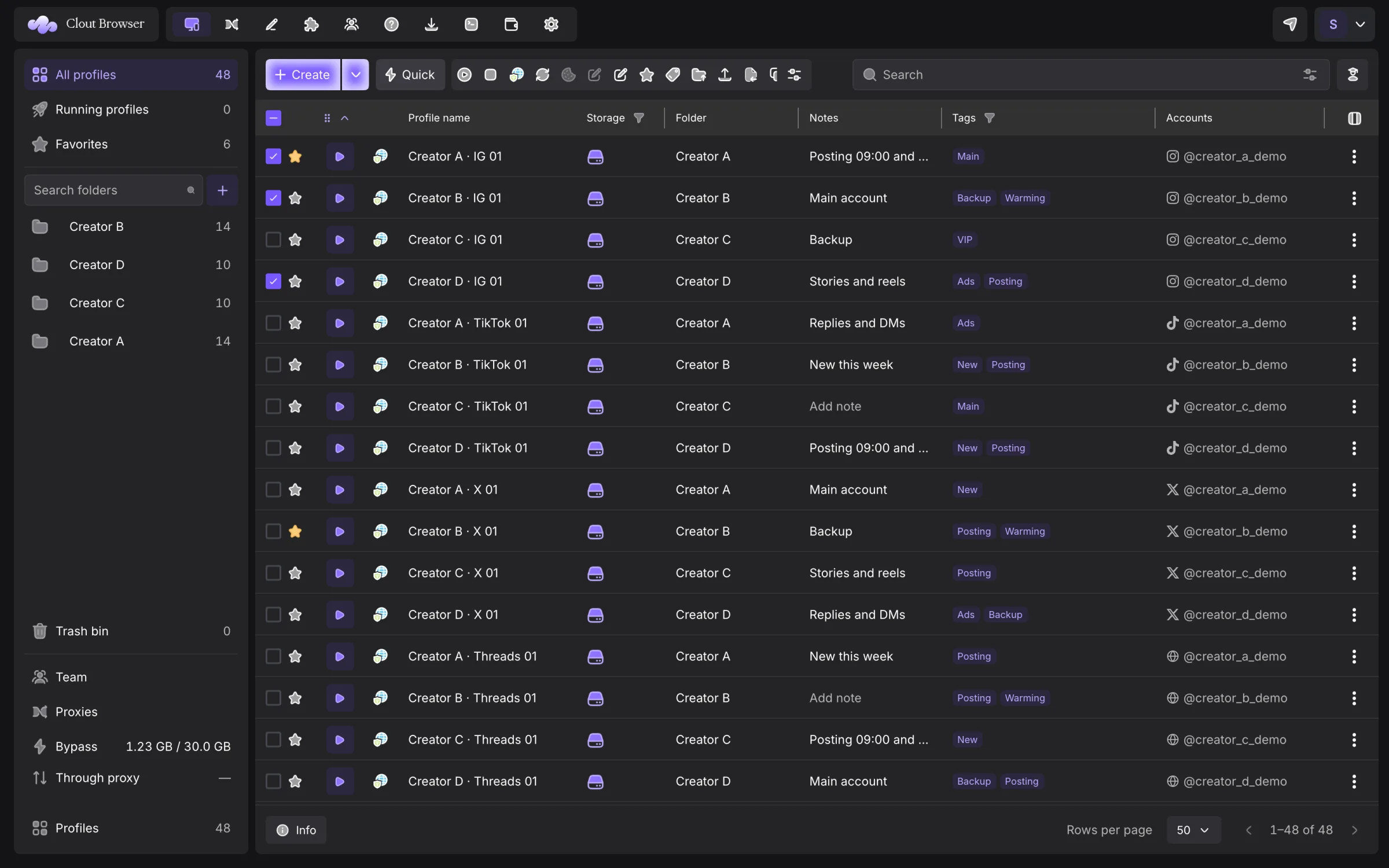Viewport: 1389px width, 868px height.
Task: Open Running profiles in sidebar
Action: click(x=131, y=109)
